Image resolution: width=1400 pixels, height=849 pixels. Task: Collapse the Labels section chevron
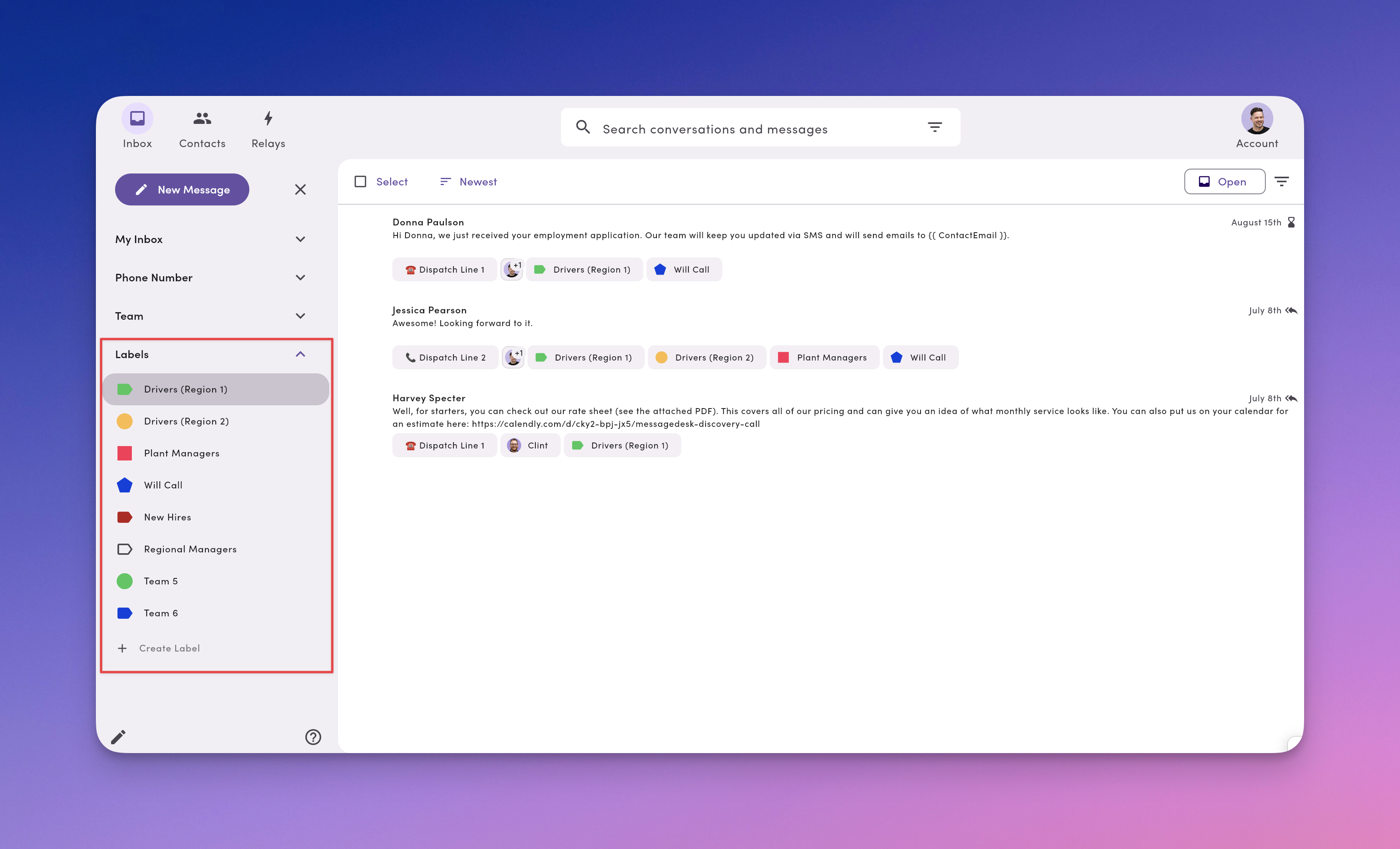coord(300,355)
